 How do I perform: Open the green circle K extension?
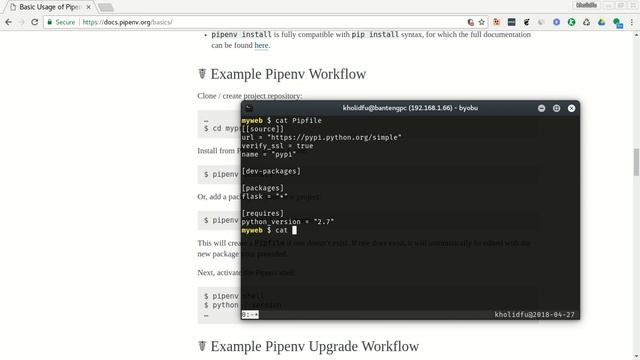point(571,22)
